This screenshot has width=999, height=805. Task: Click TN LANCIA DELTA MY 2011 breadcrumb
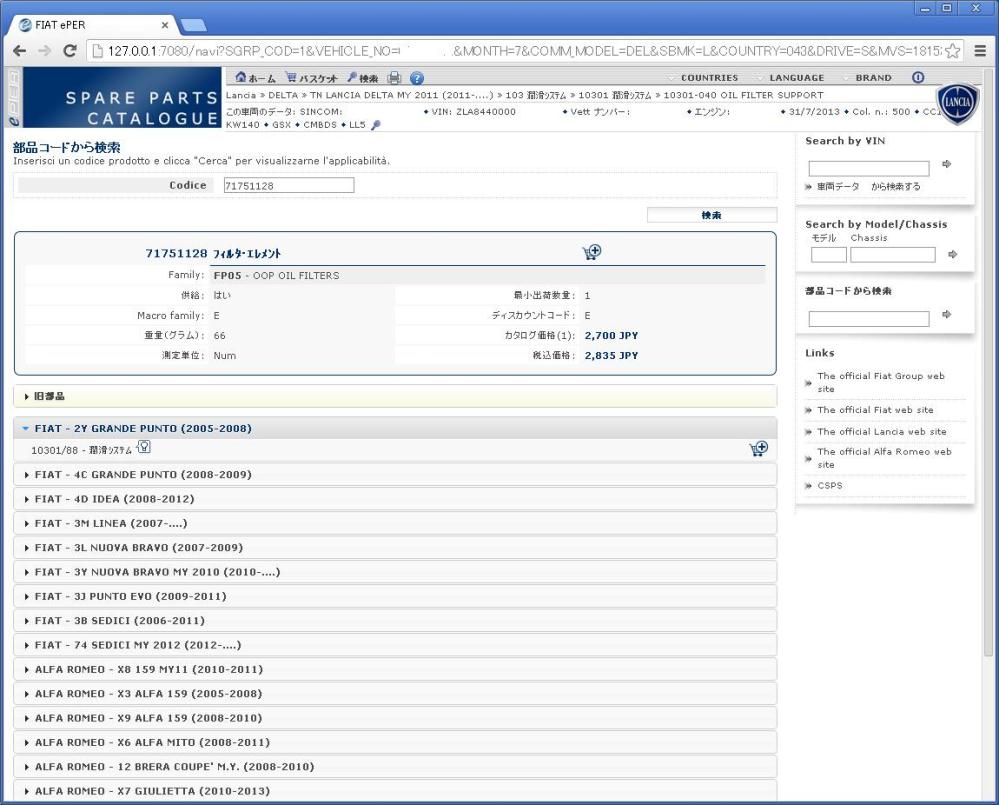pos(401,95)
